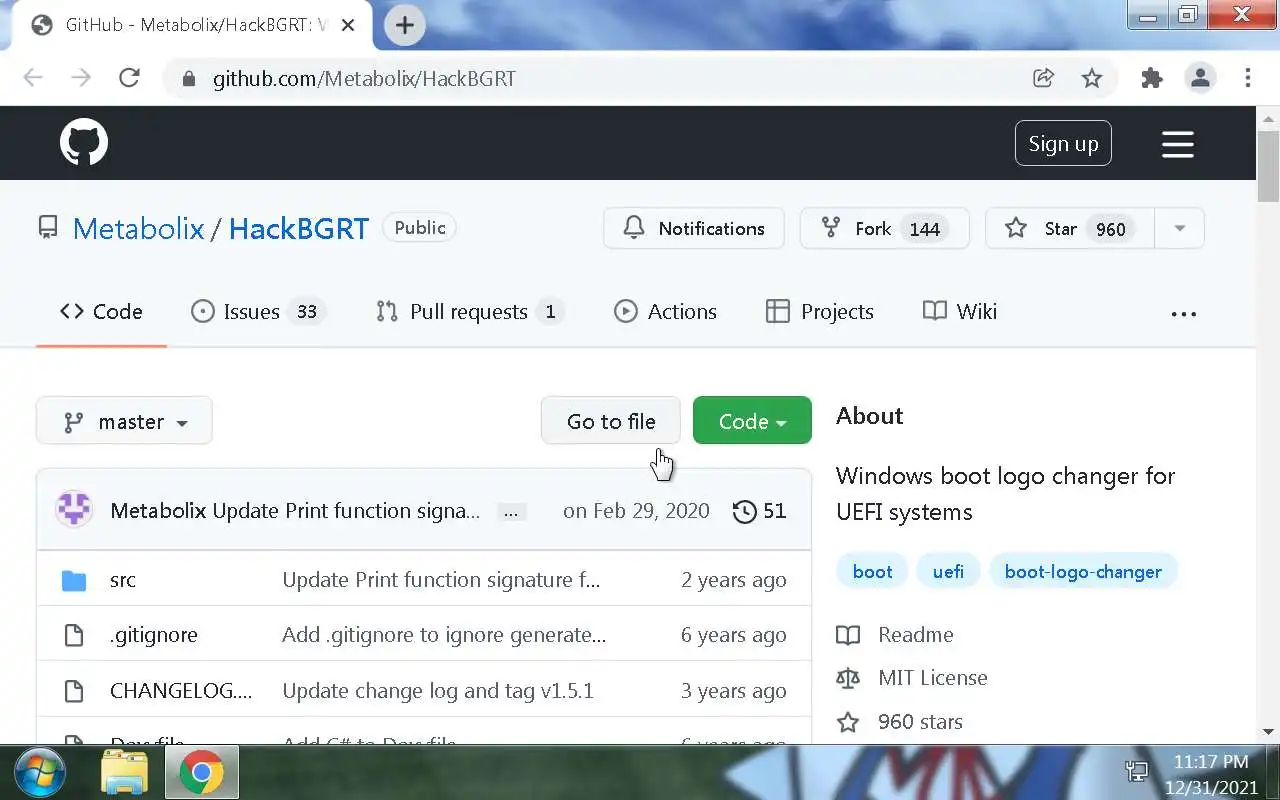Click the page vertical scrollbar thumb
Image resolution: width=1280 pixels, height=800 pixels.
coord(1268,165)
